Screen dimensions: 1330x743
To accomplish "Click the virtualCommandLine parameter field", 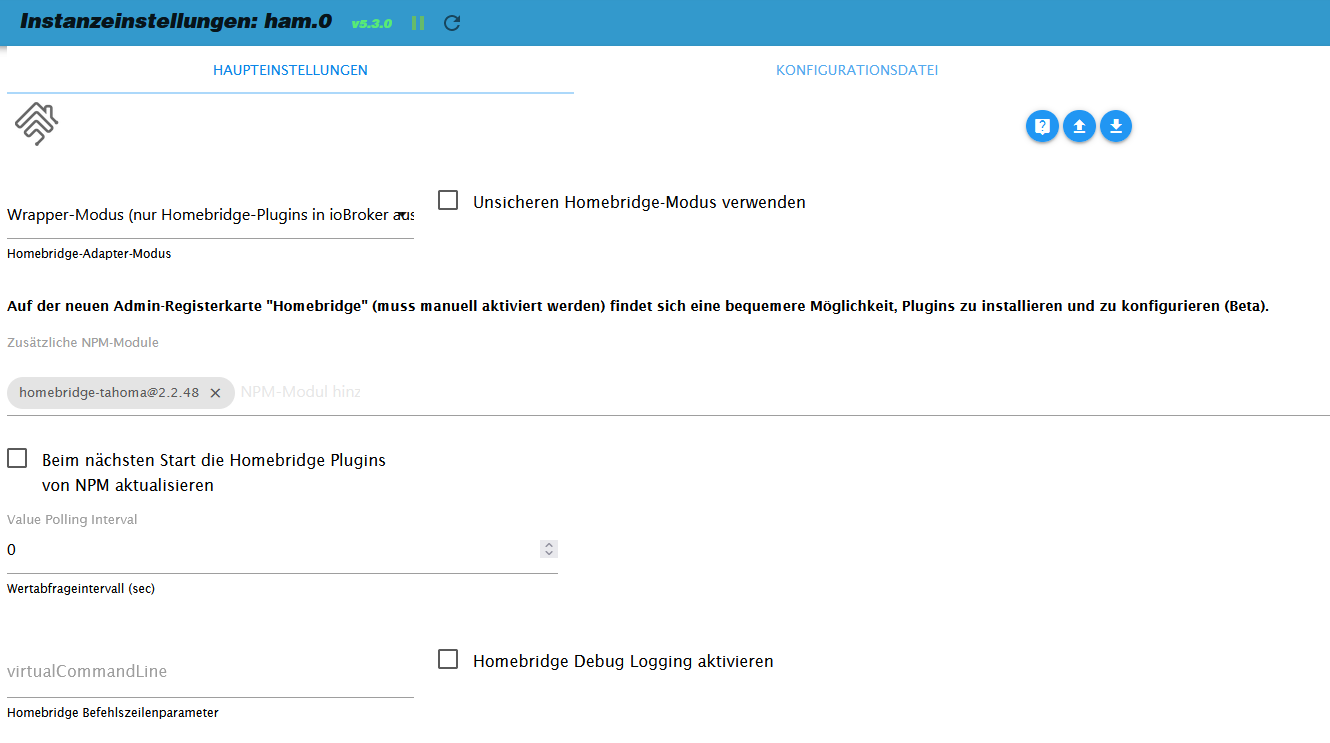I will (x=210, y=672).
